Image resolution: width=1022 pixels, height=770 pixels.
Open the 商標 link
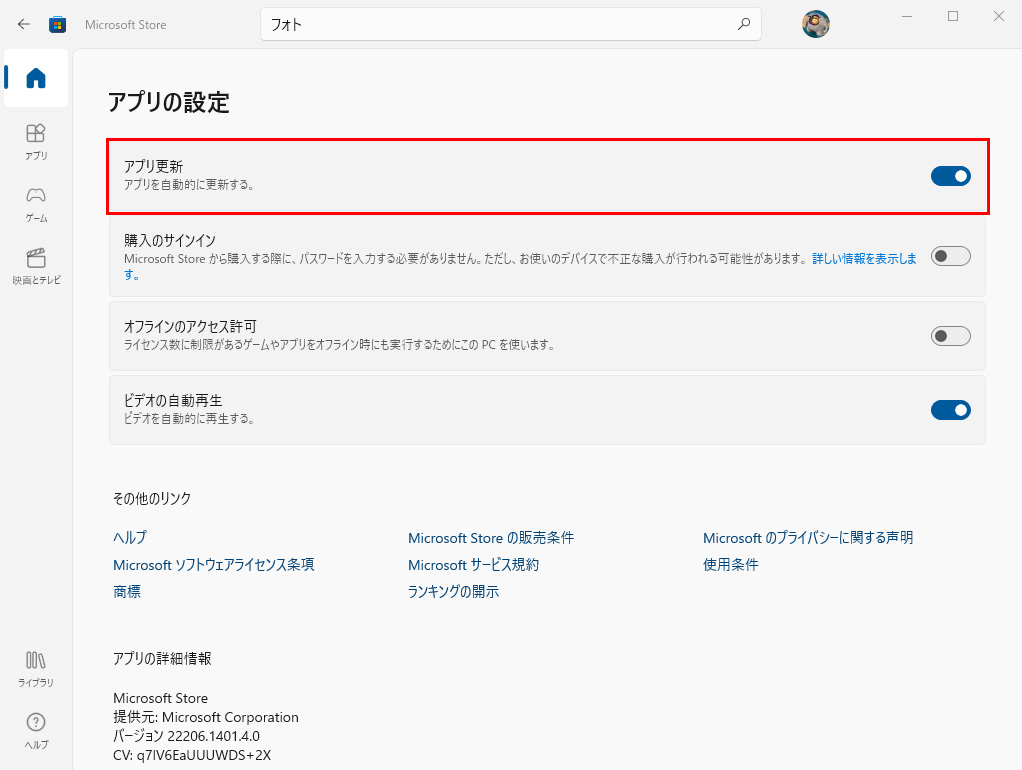(x=126, y=591)
